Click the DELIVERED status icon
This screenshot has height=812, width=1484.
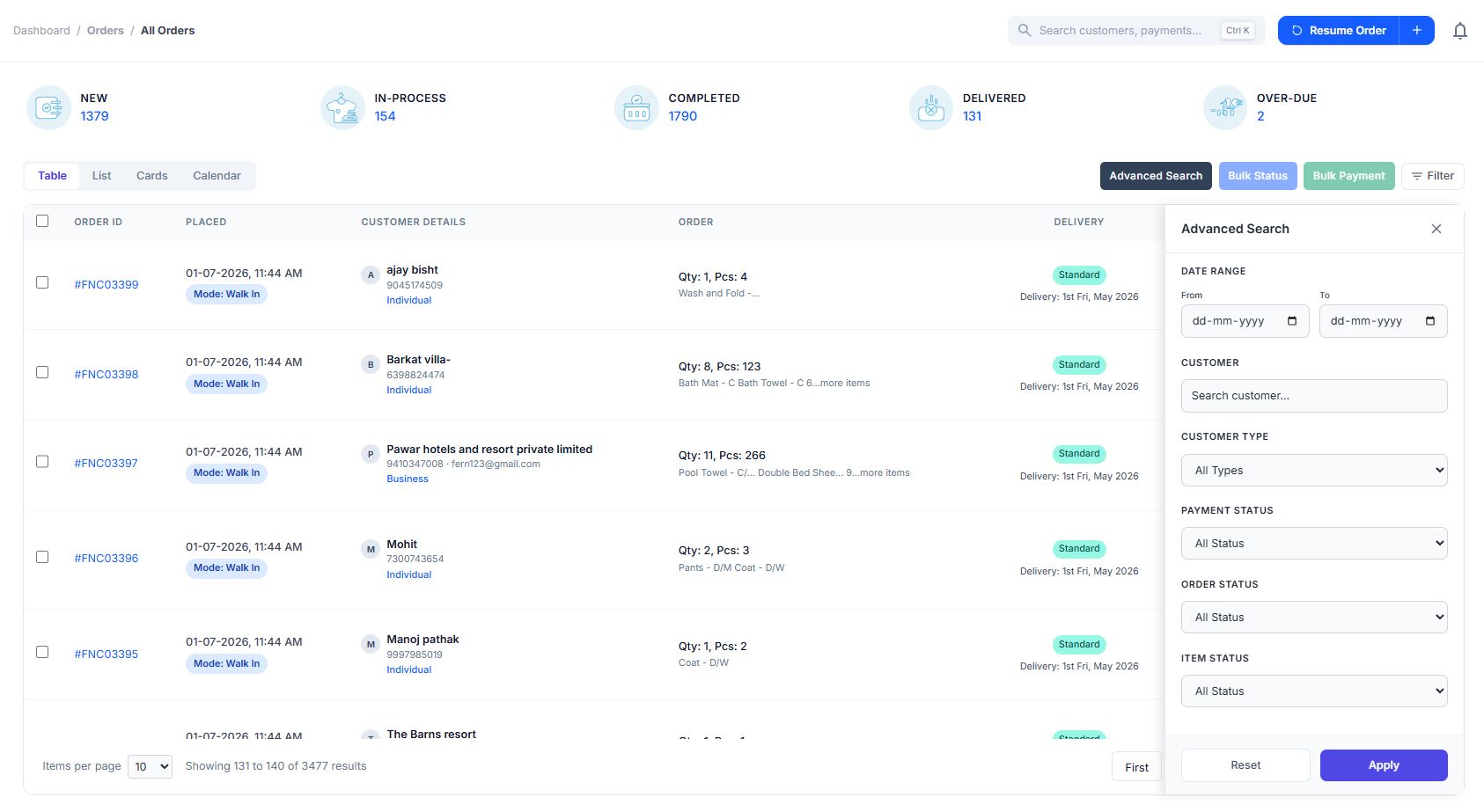pos(930,107)
